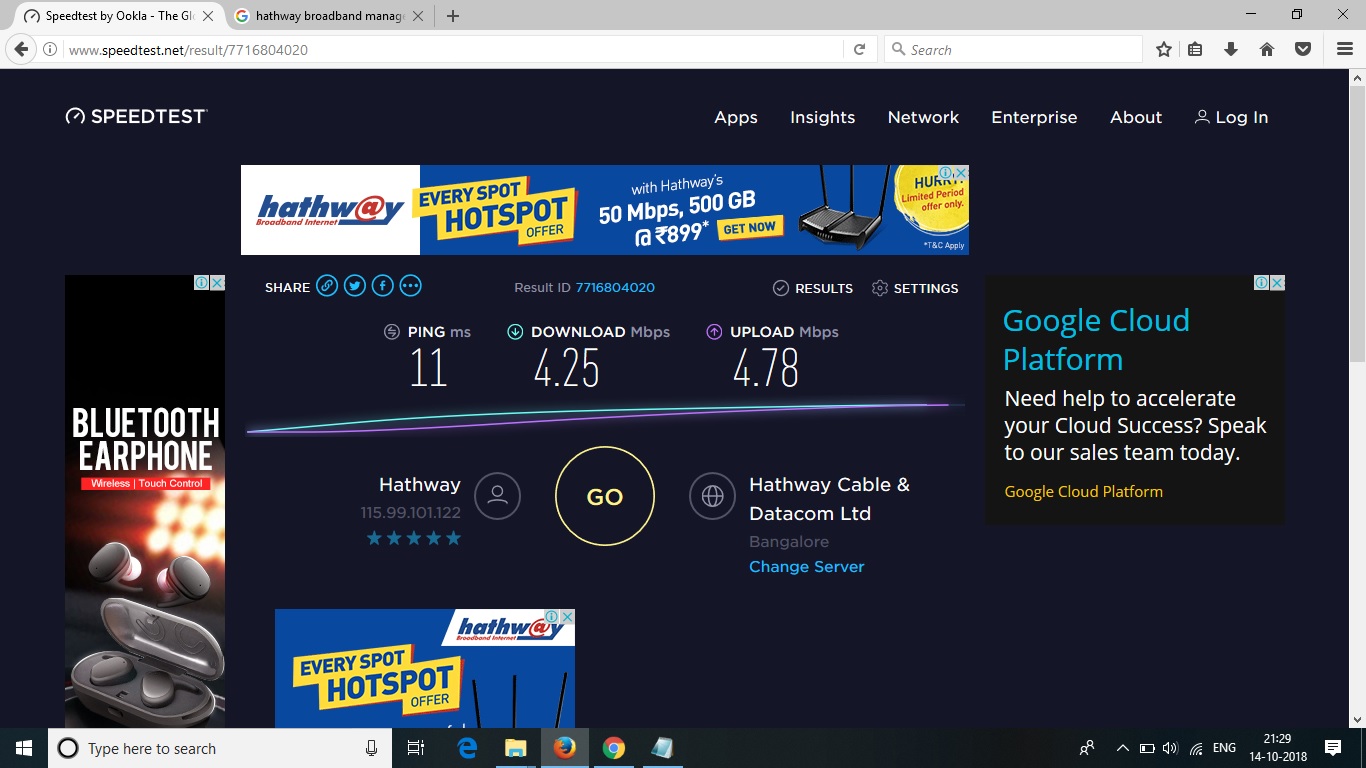
Task: Open the Firefox downloads arrow icon
Action: point(1231,49)
